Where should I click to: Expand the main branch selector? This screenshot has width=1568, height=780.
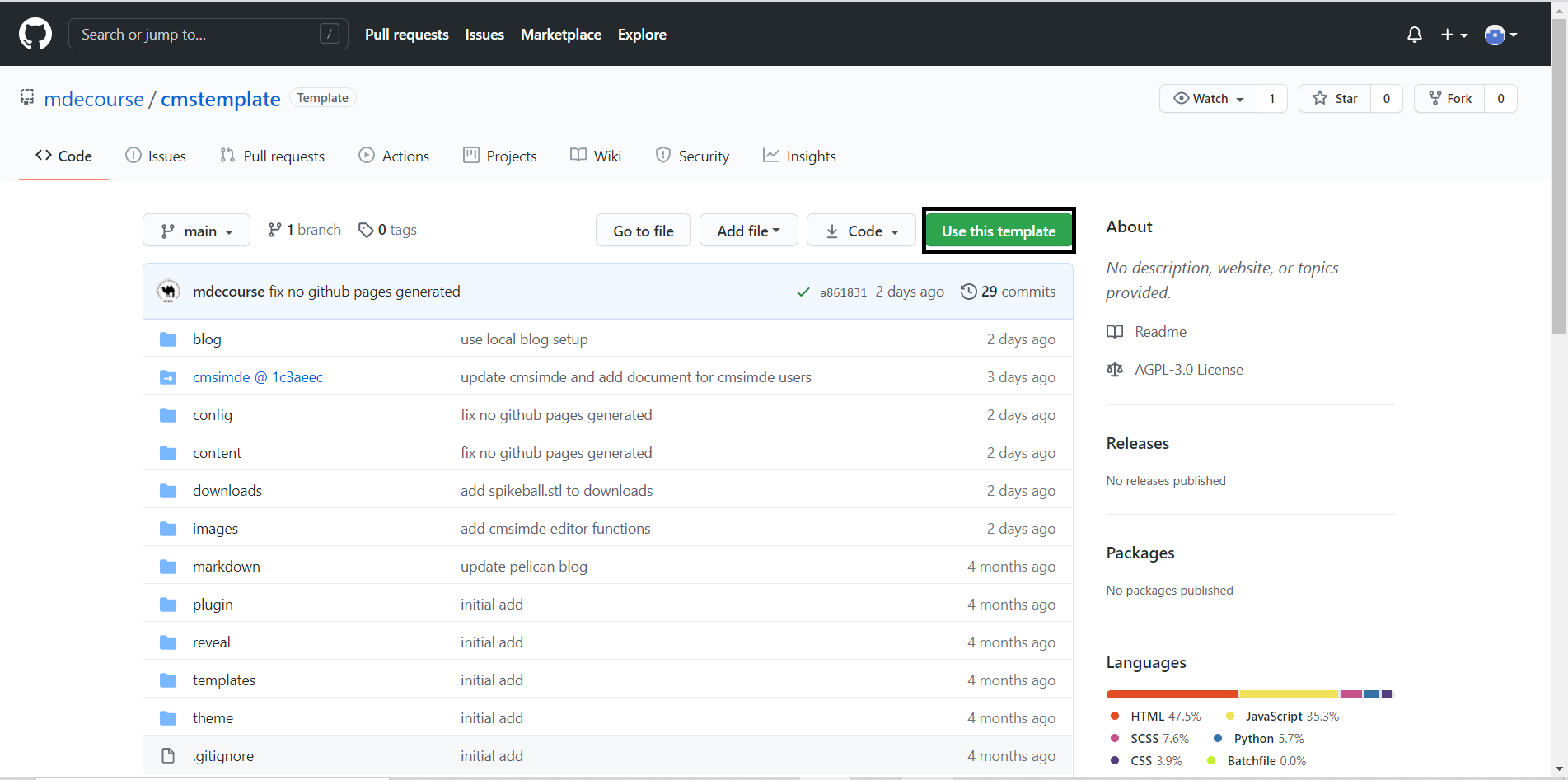[196, 231]
